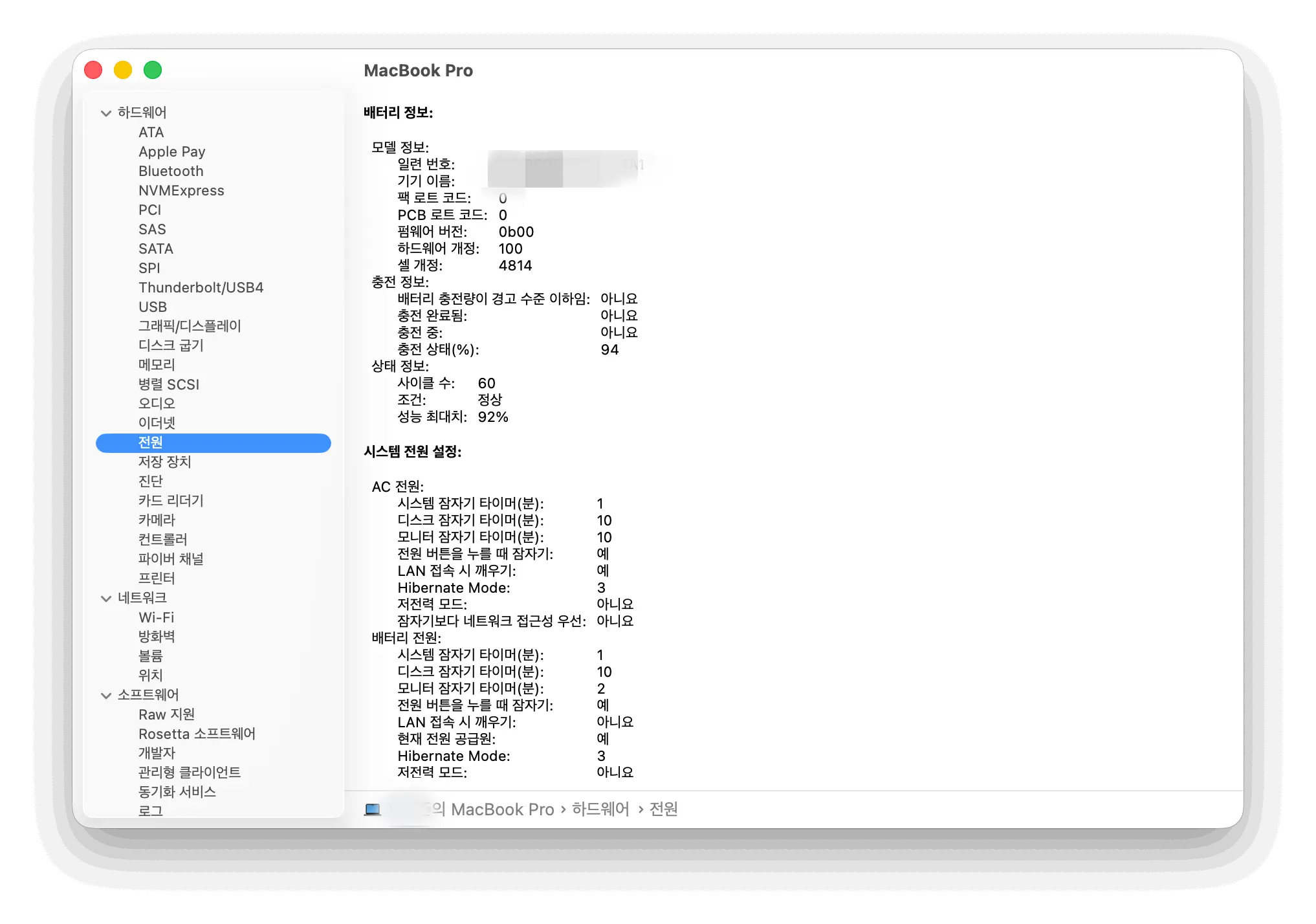This screenshot has width=1316, height=924.
Task: Select PCI in the sidebar
Action: tap(149, 210)
